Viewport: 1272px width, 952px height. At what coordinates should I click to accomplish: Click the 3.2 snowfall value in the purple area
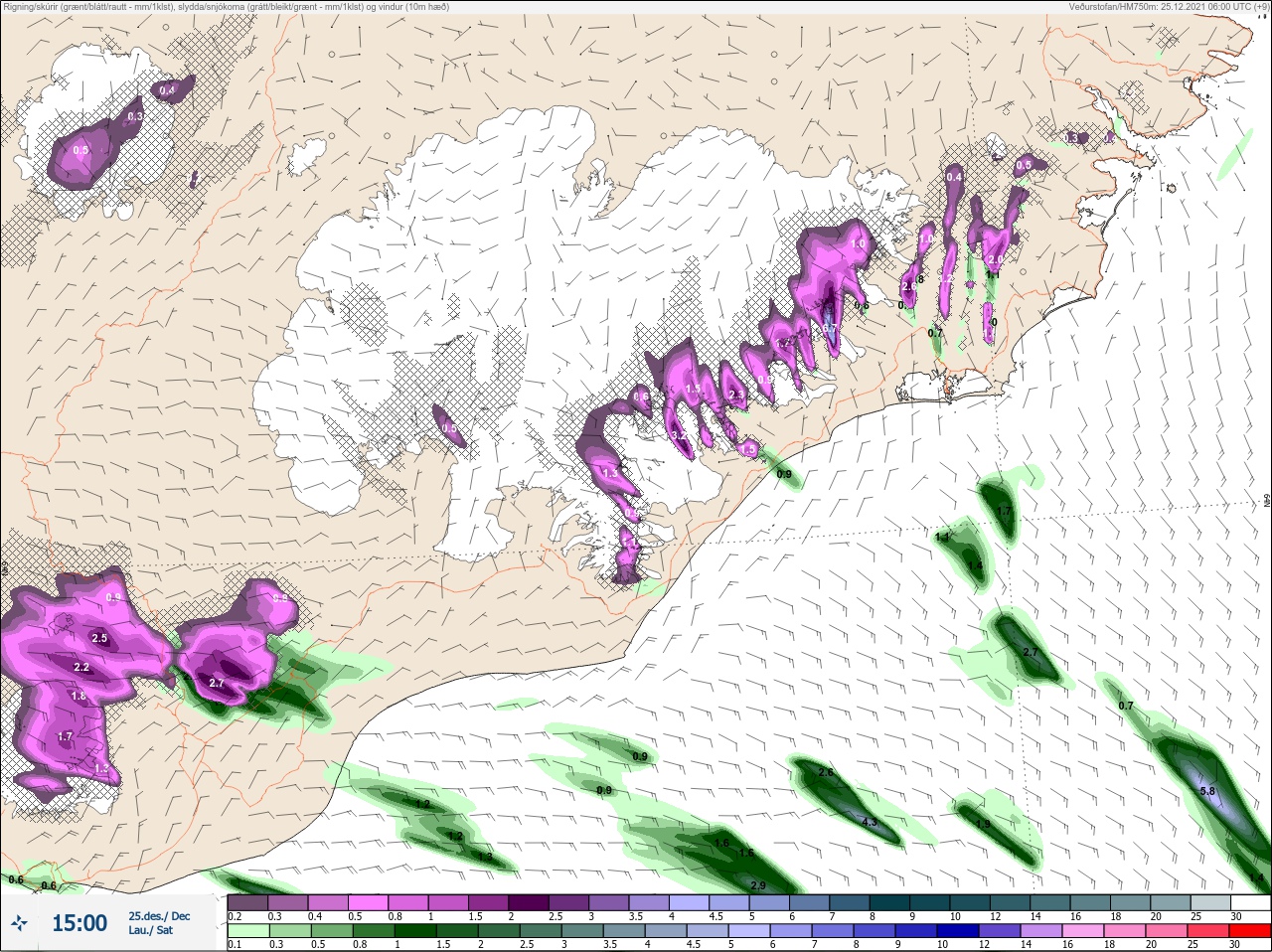pyautogui.click(x=680, y=435)
